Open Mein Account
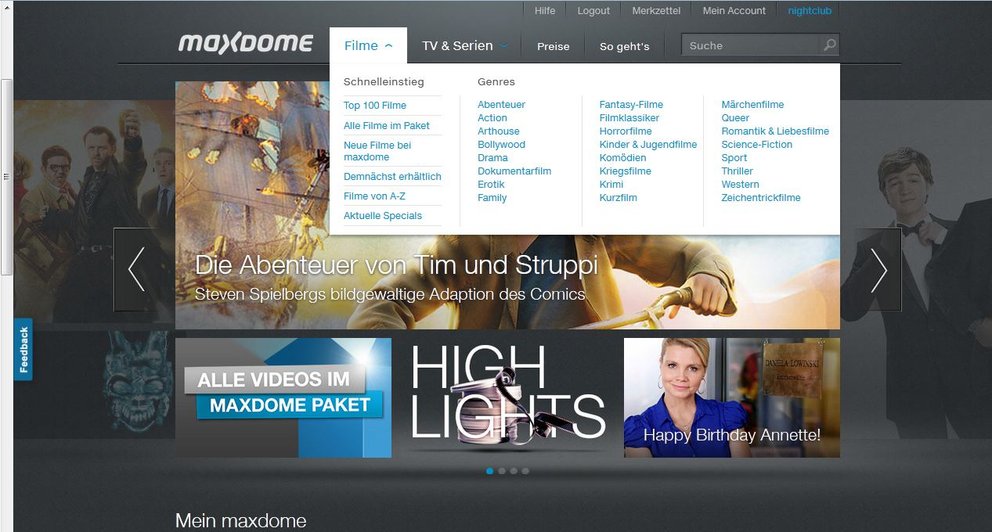 pyautogui.click(x=734, y=11)
